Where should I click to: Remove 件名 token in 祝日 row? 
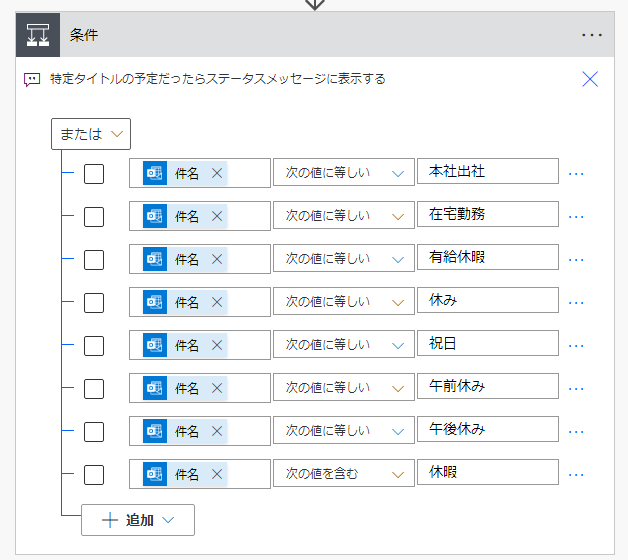pyautogui.click(x=216, y=345)
